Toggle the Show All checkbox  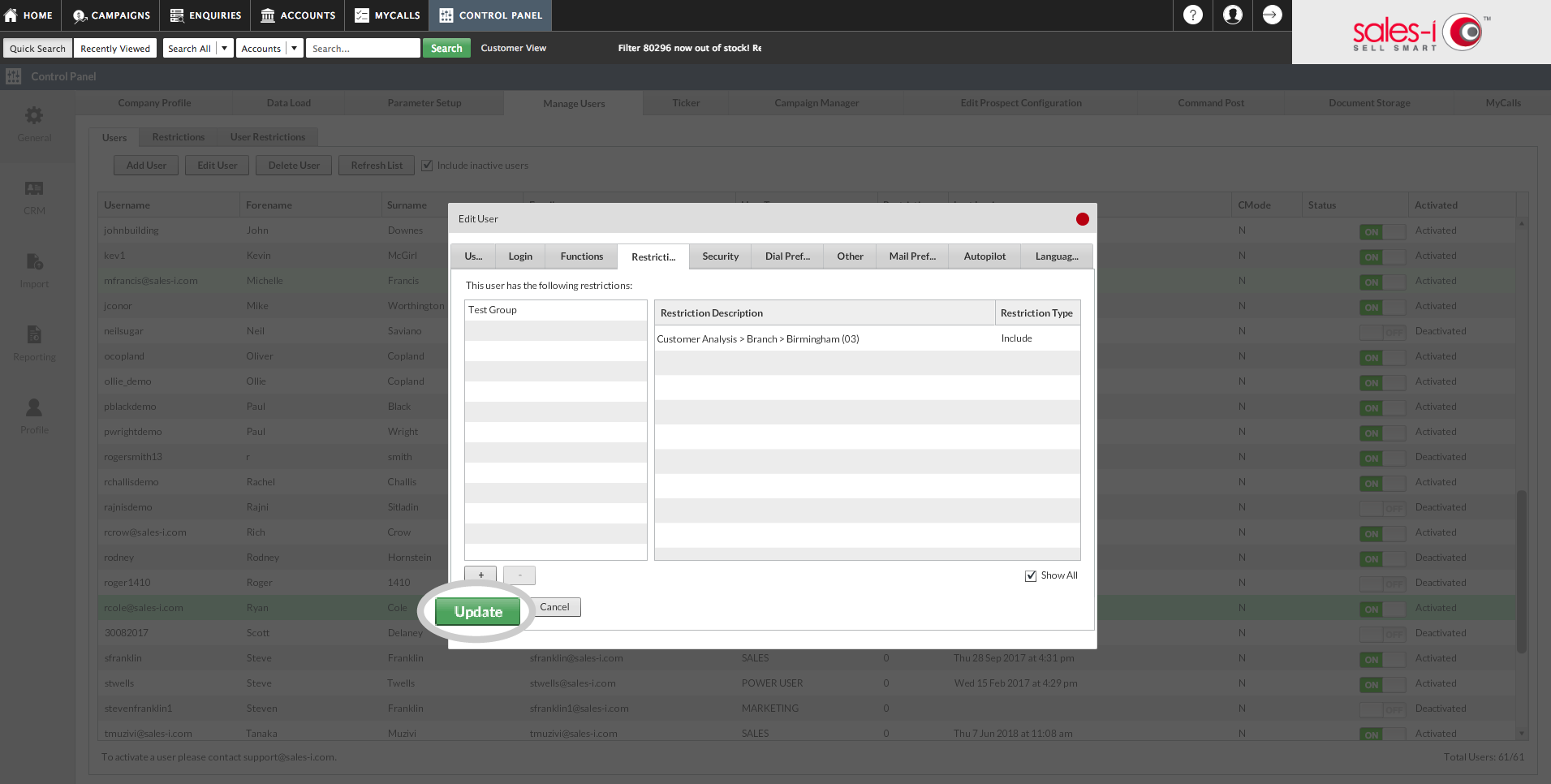(x=1031, y=575)
